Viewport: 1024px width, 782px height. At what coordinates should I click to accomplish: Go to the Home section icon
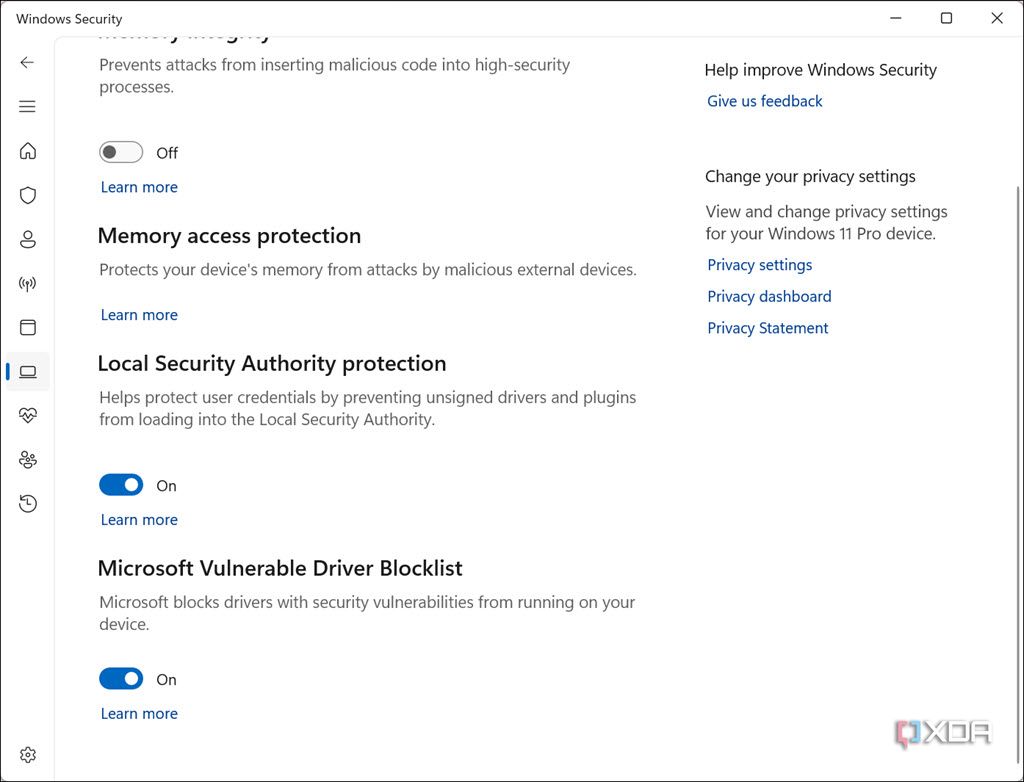28,151
